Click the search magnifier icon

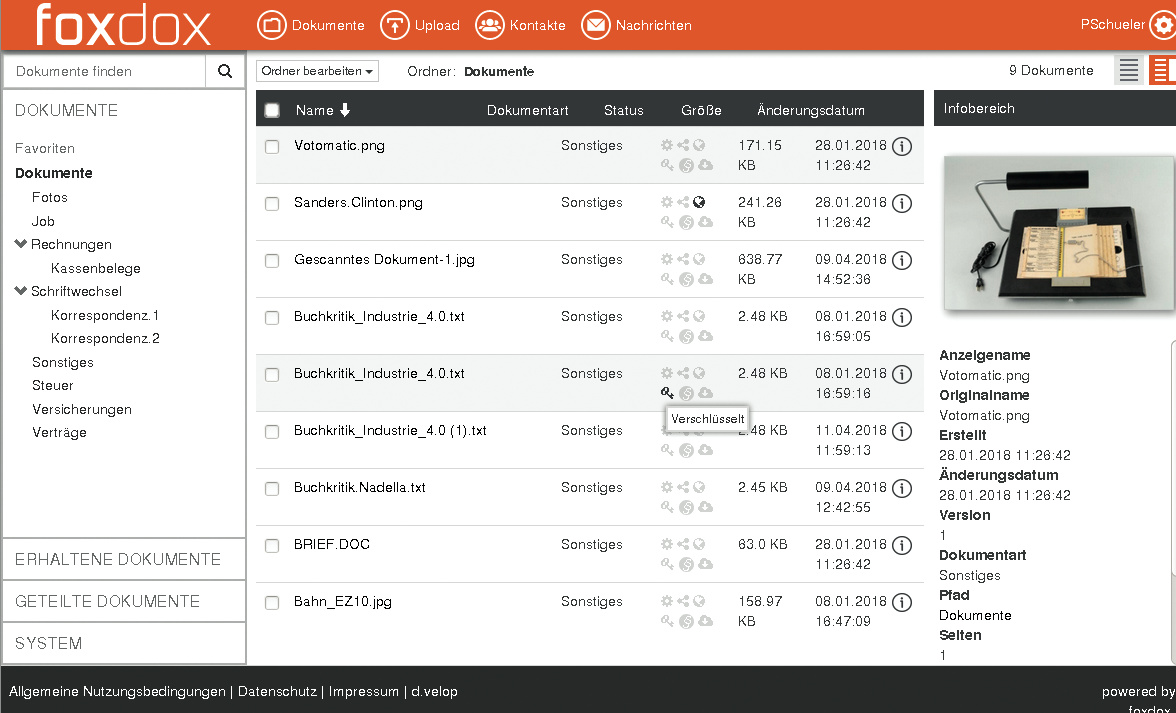pos(225,71)
